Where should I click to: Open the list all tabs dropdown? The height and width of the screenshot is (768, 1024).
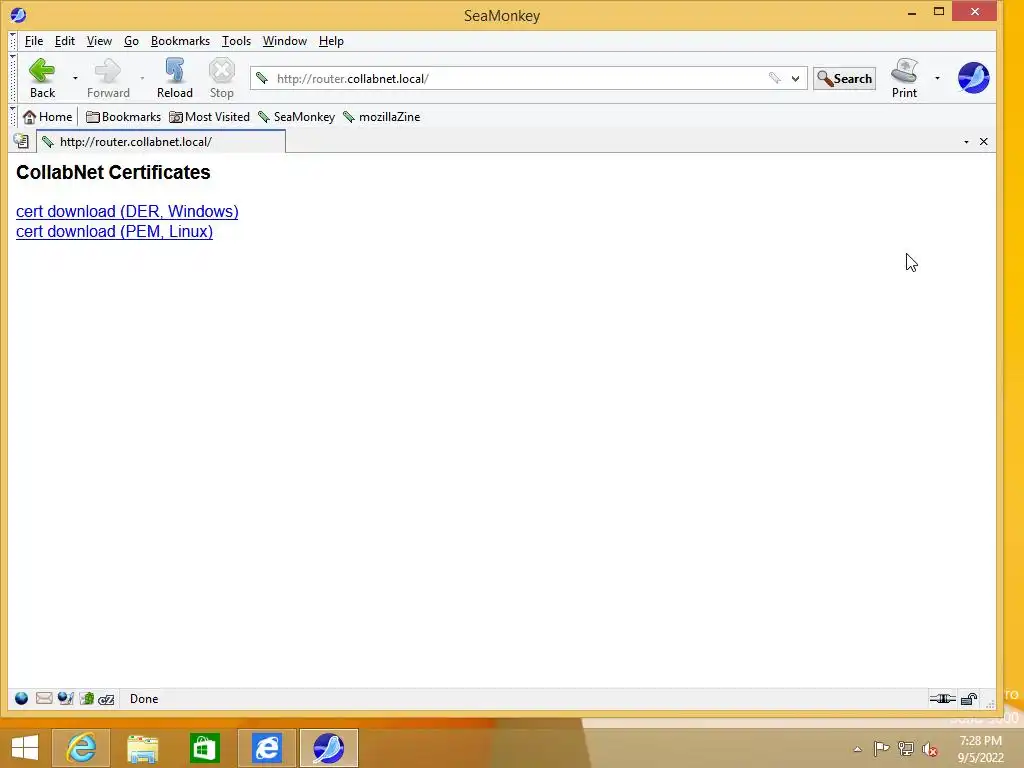[967, 142]
